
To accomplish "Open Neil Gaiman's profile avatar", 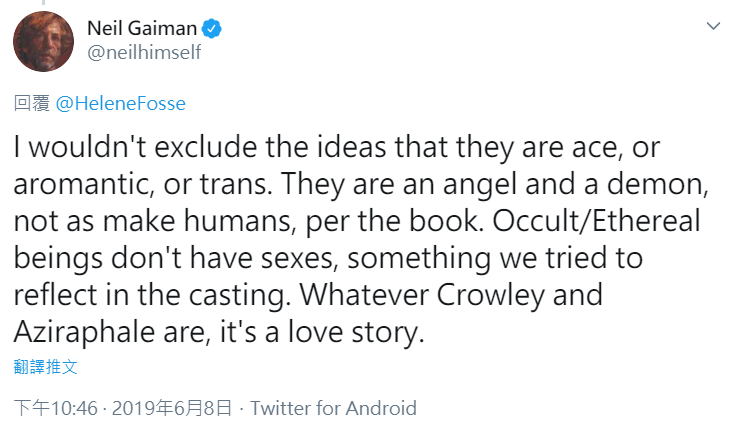I will pos(43,41).
